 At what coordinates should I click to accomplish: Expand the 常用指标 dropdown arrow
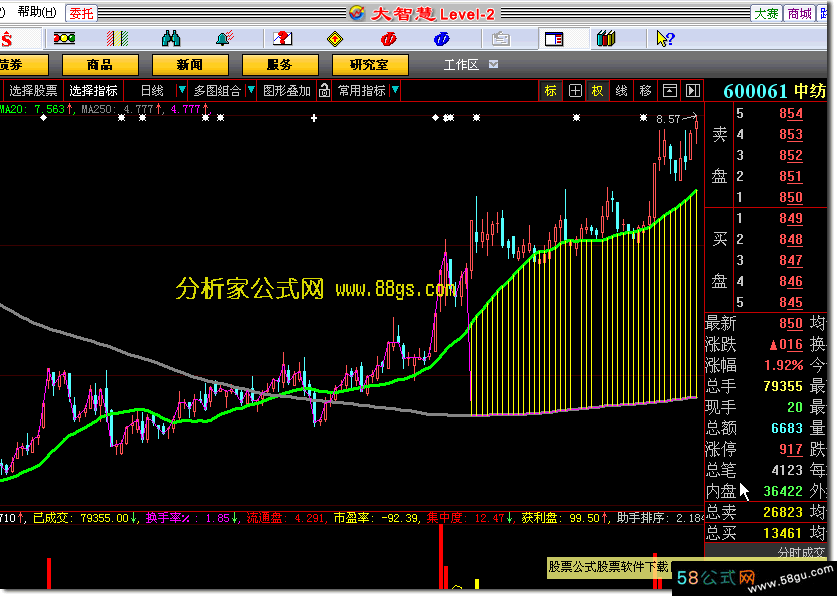(396, 90)
